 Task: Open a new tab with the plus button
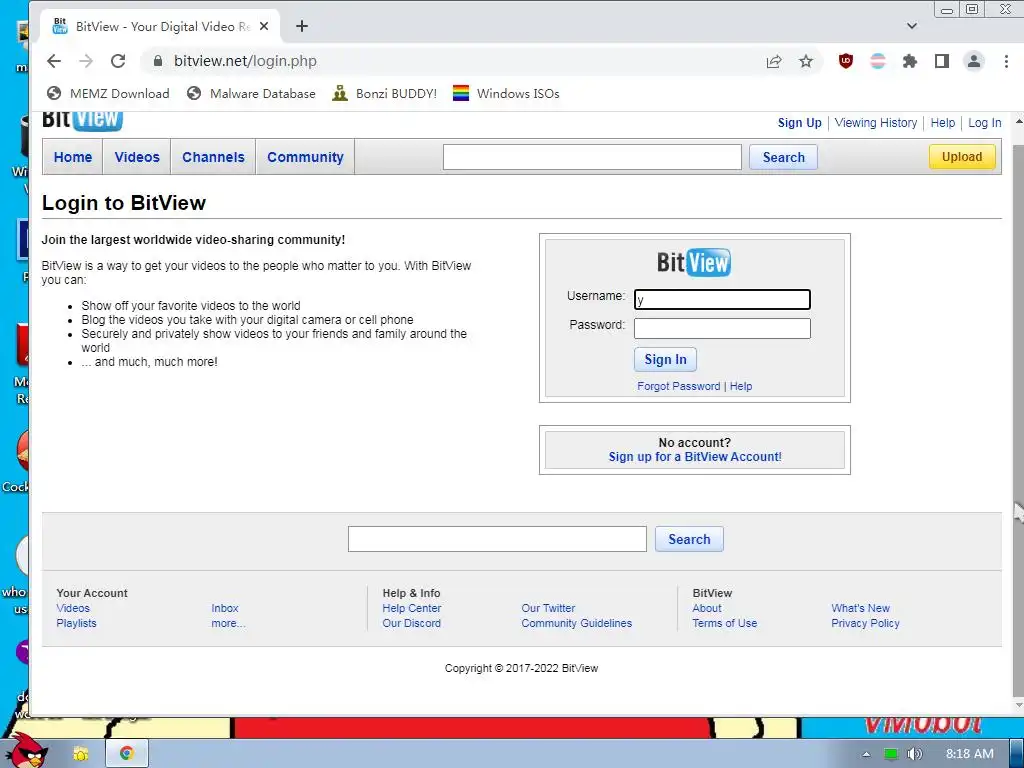pos(302,26)
